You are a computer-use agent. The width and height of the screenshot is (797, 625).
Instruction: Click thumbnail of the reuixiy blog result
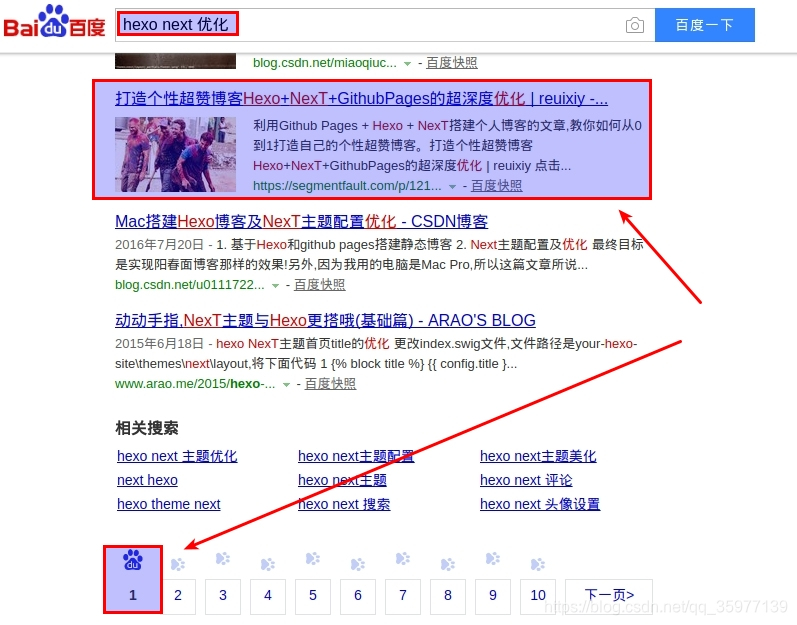point(175,154)
